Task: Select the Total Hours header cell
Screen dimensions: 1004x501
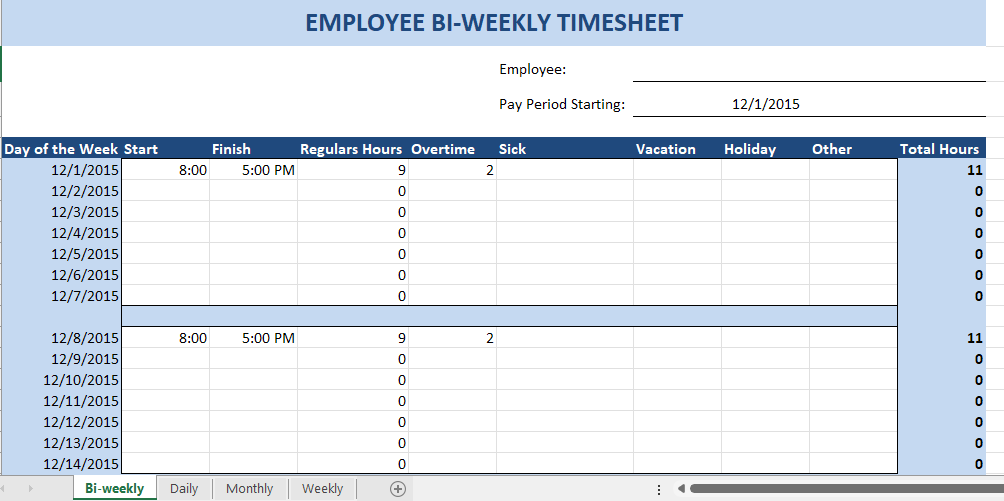Action: point(941,149)
